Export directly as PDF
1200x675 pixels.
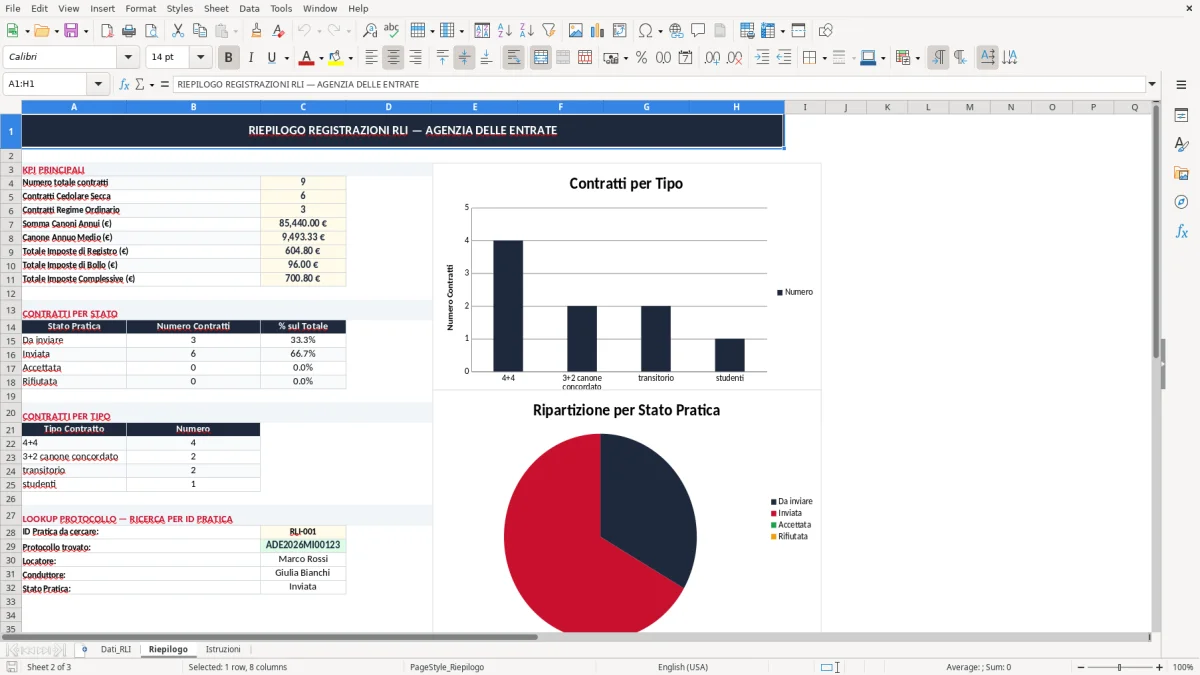(x=106, y=31)
